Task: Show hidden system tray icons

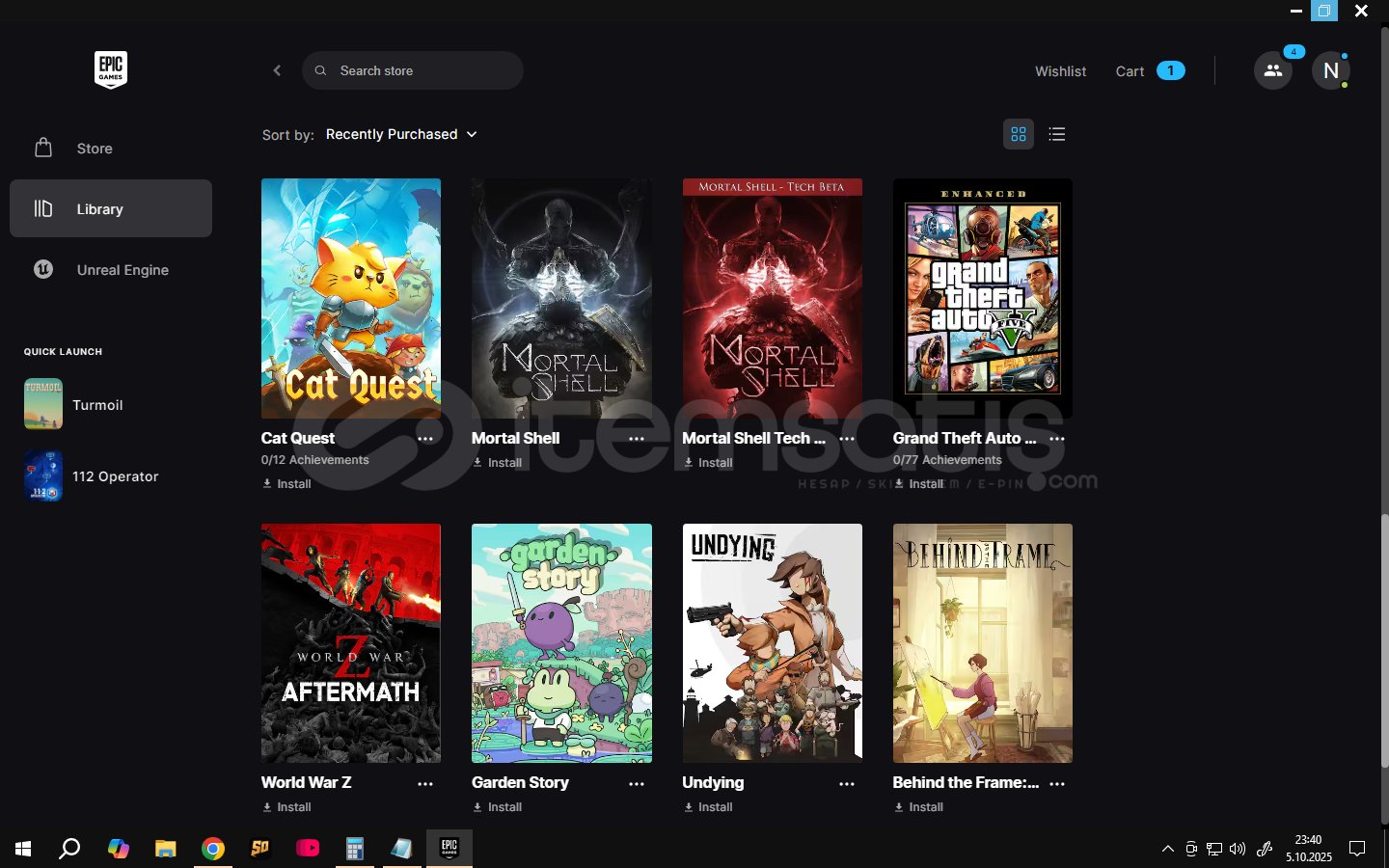Action: (1168, 849)
